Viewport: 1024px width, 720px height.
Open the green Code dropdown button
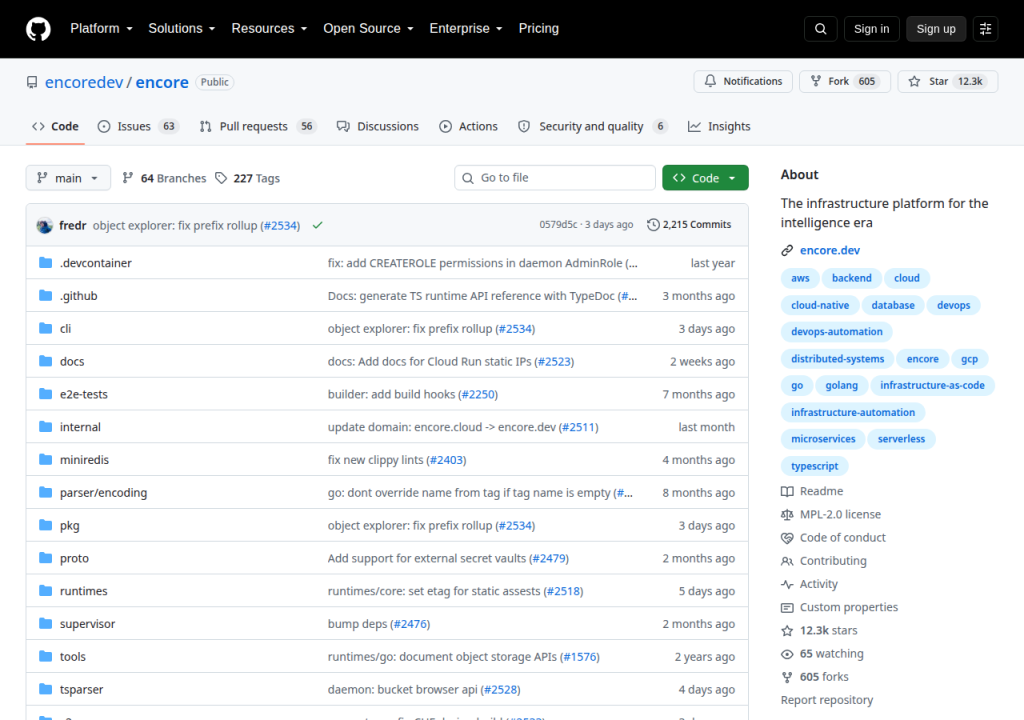[x=705, y=178]
